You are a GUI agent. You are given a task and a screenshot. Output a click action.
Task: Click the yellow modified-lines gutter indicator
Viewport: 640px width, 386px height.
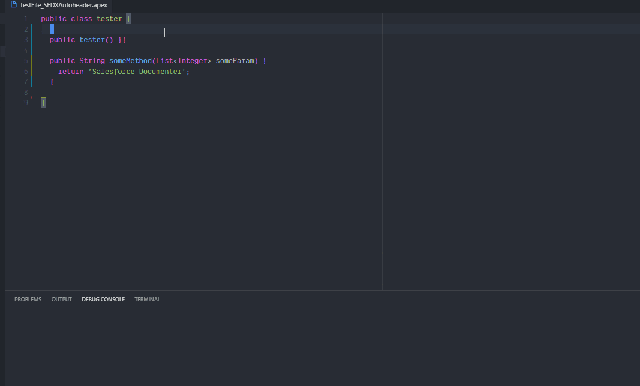31,66
